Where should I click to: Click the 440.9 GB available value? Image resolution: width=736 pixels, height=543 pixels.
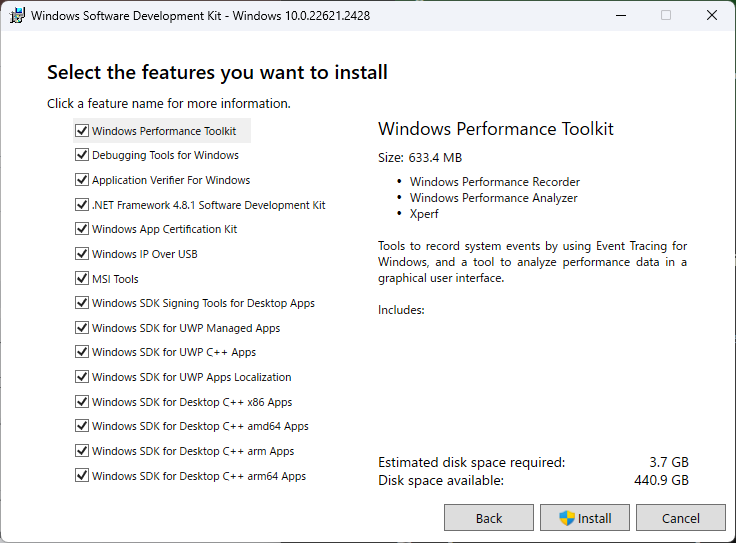click(x=661, y=480)
